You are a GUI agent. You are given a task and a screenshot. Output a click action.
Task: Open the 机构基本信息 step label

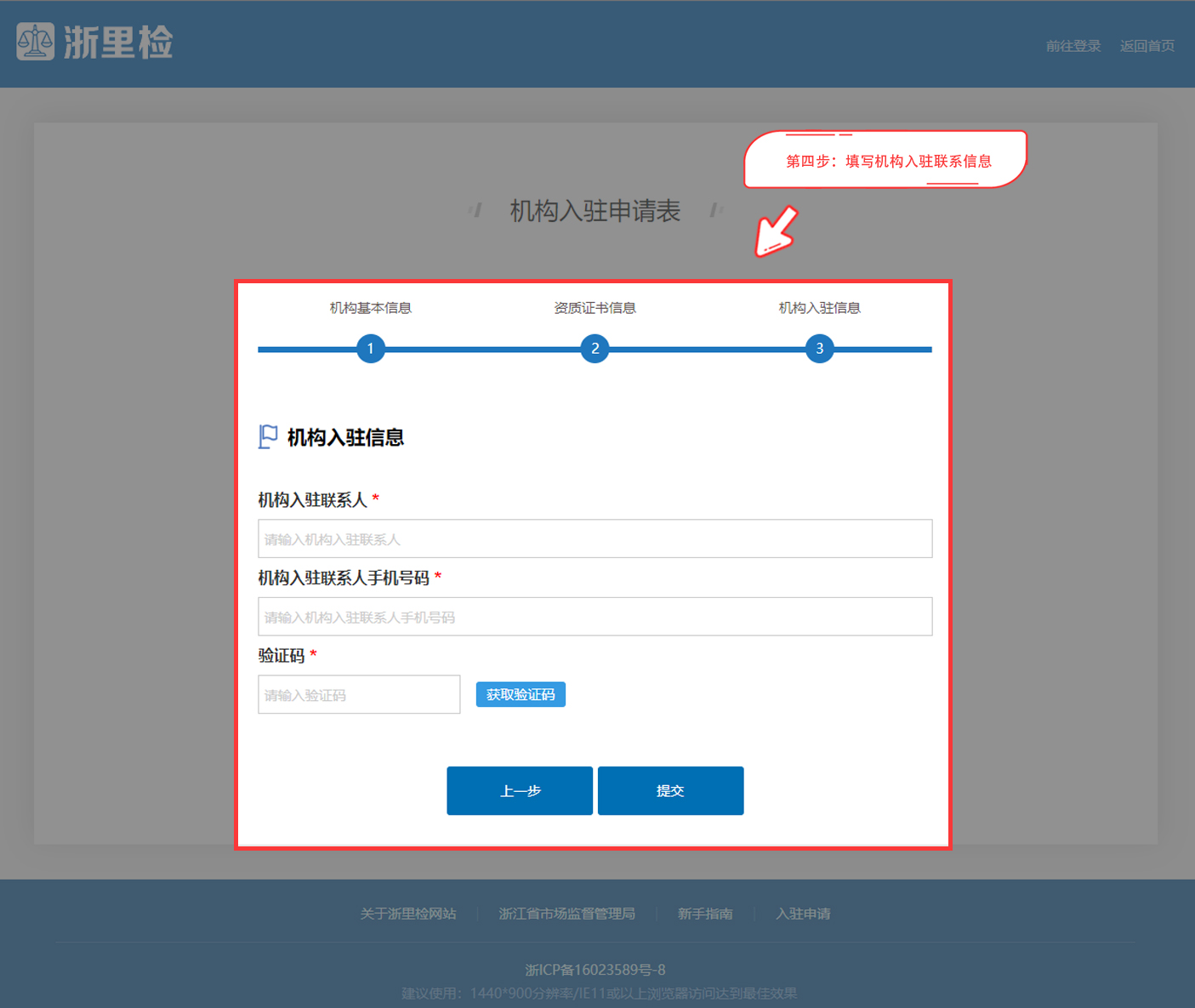(x=371, y=308)
